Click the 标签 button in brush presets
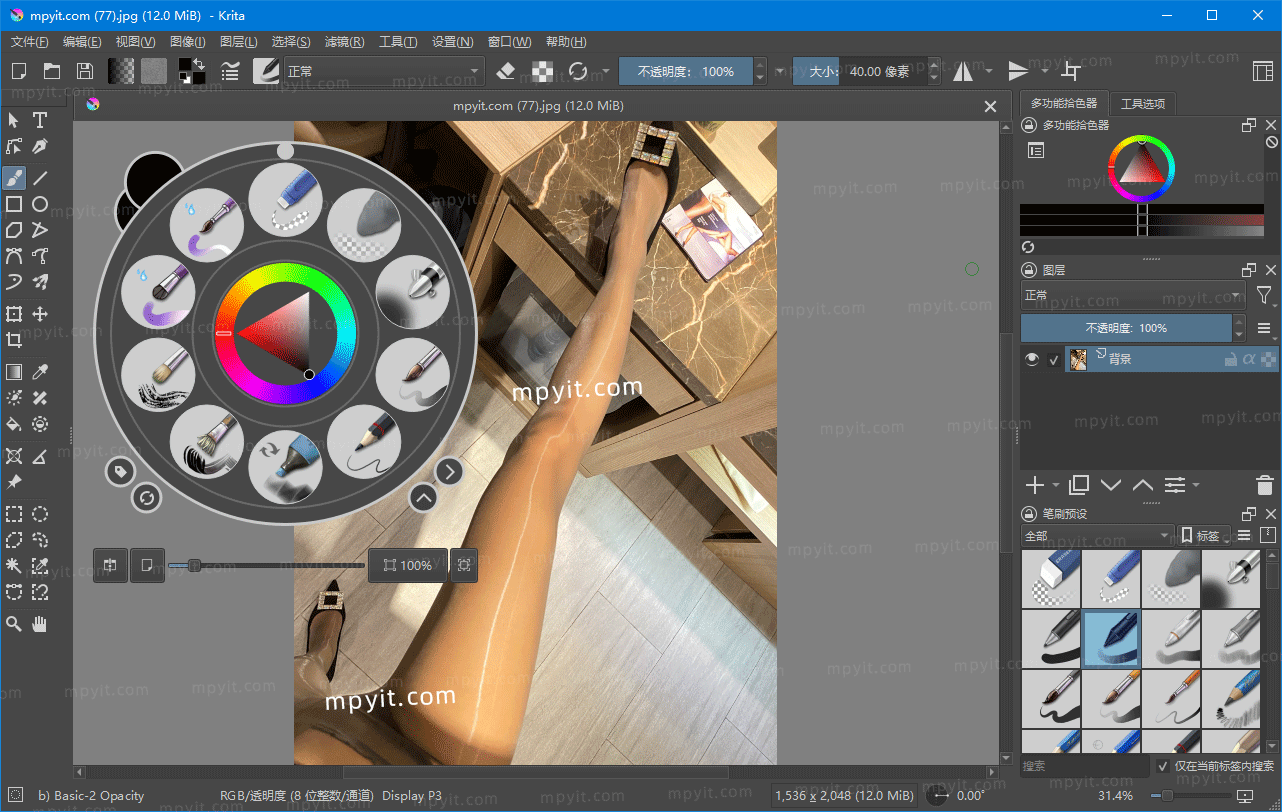 coord(1203,536)
